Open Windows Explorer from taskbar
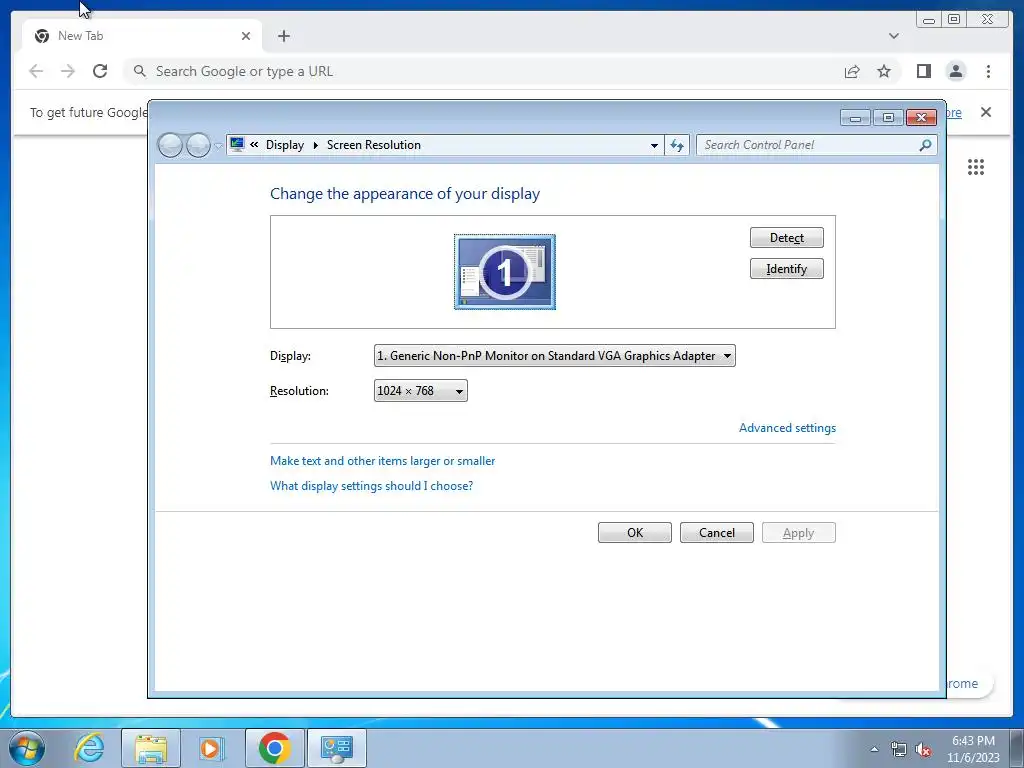The image size is (1024, 768). coord(151,748)
